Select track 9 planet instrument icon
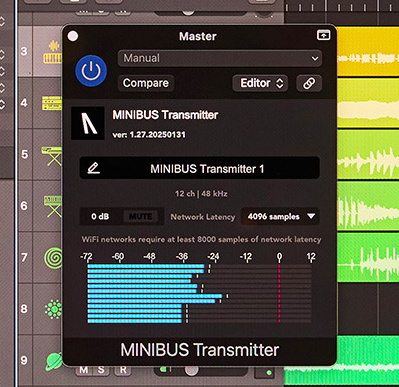Viewport: 399px width, 387px height. (54, 361)
